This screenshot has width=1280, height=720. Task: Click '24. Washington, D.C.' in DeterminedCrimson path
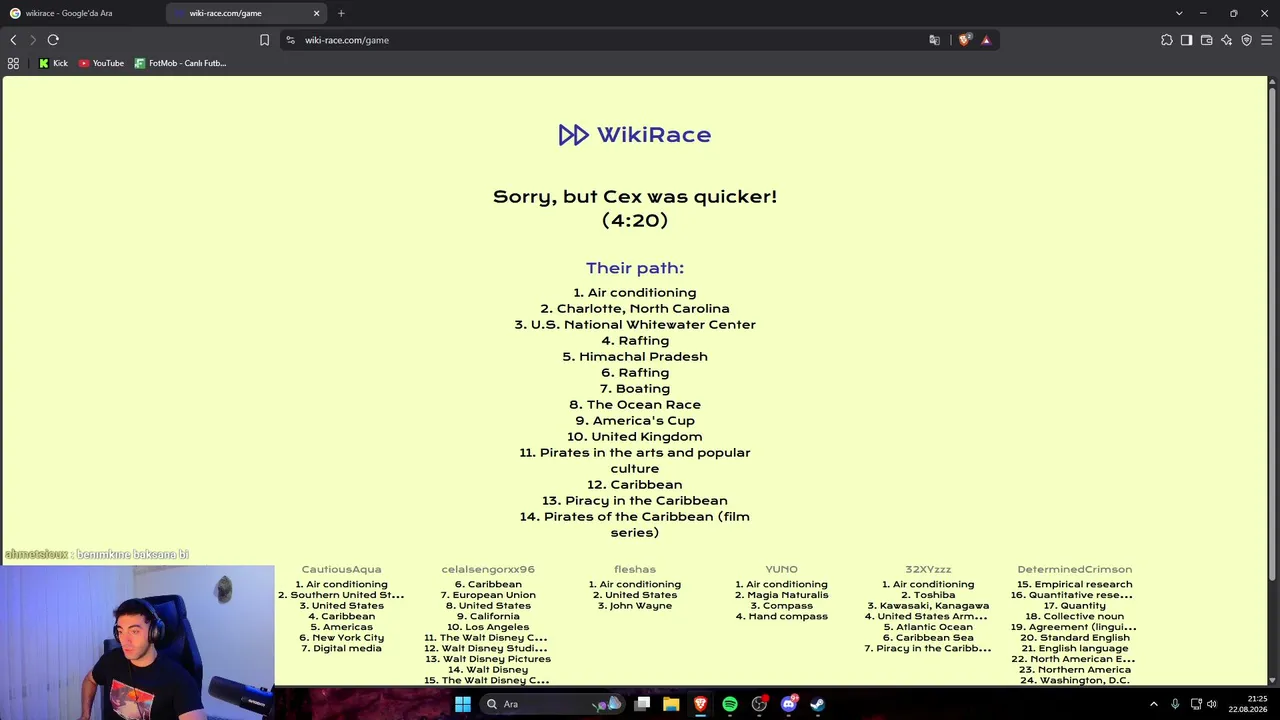pyautogui.click(x=1075, y=680)
